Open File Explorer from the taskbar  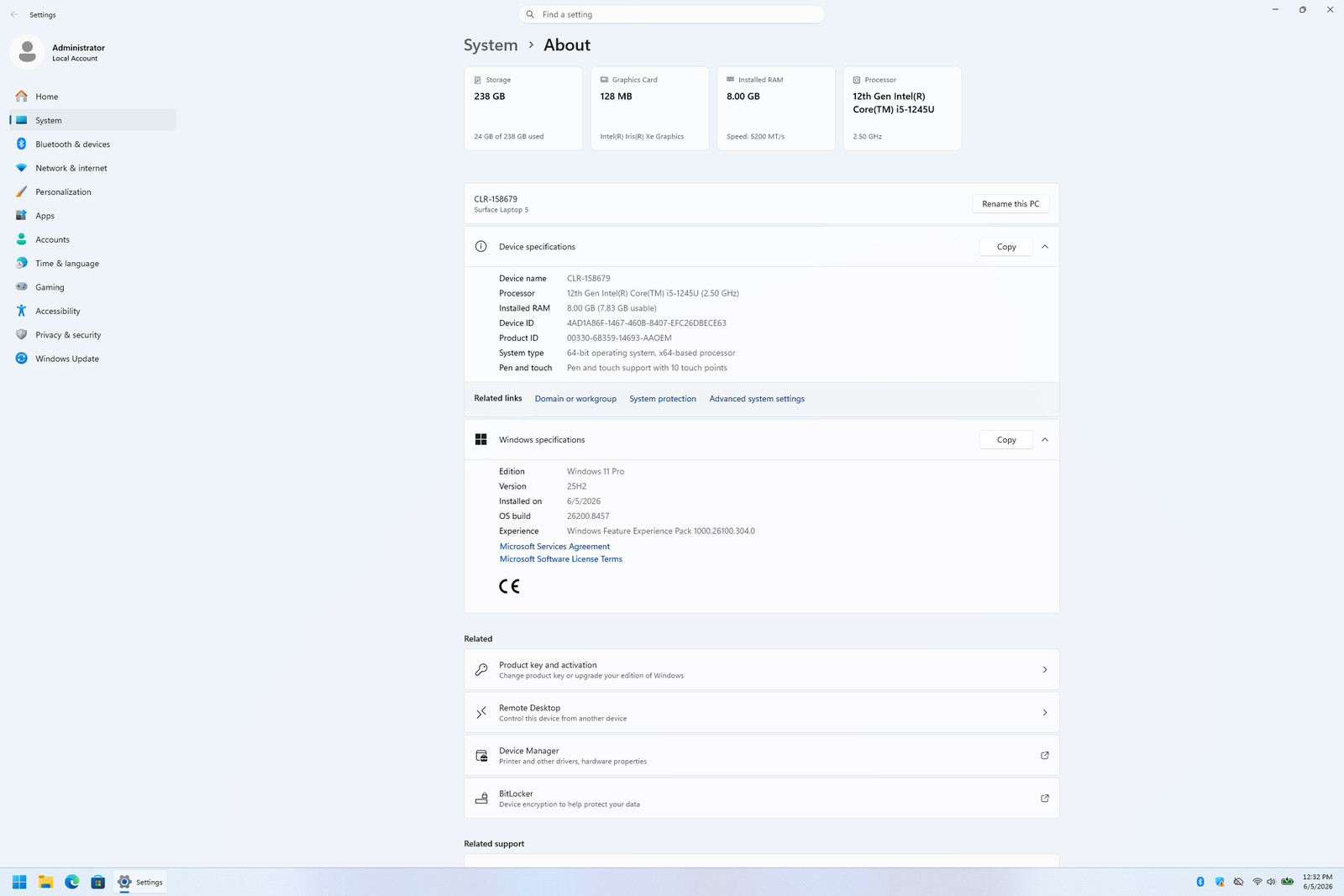click(x=45, y=882)
